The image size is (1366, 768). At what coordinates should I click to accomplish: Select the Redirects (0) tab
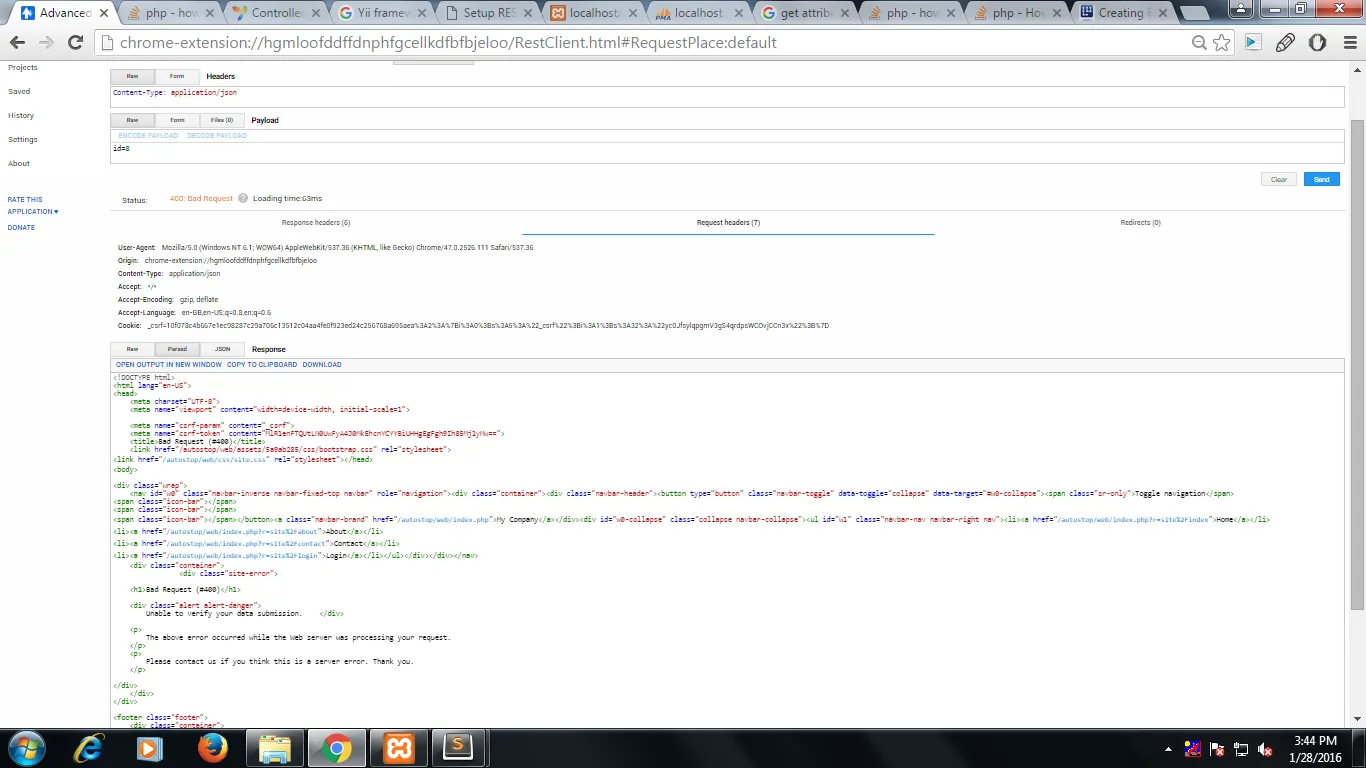[x=1140, y=223]
